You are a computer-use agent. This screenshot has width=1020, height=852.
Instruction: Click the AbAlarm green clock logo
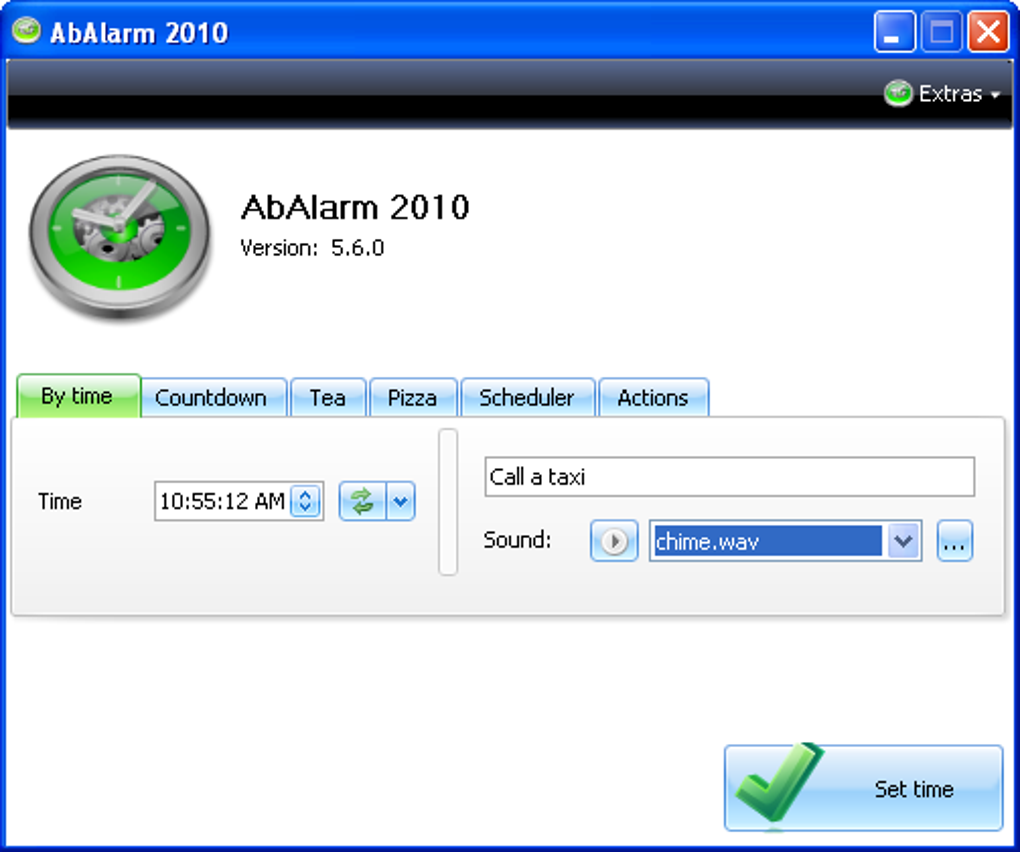[120, 237]
